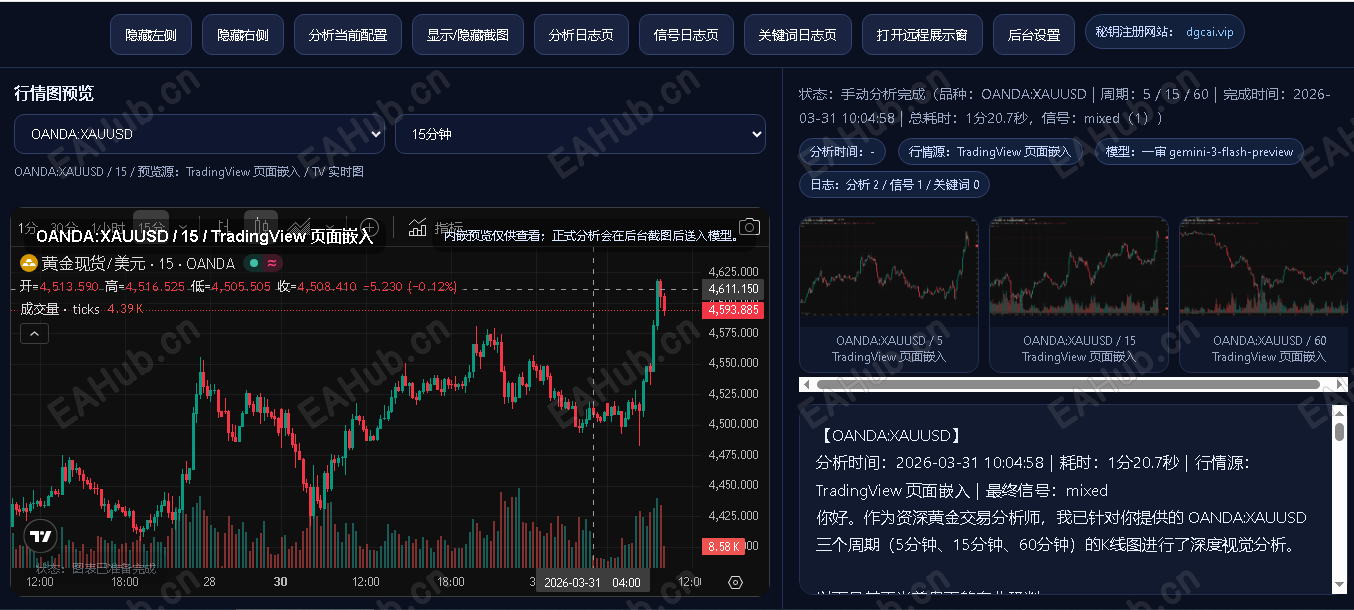The width and height of the screenshot is (1354, 610).
Task: Open the OANDA:XAUUSD / 15 screenshot thumbnail
Action: [x=1079, y=295]
